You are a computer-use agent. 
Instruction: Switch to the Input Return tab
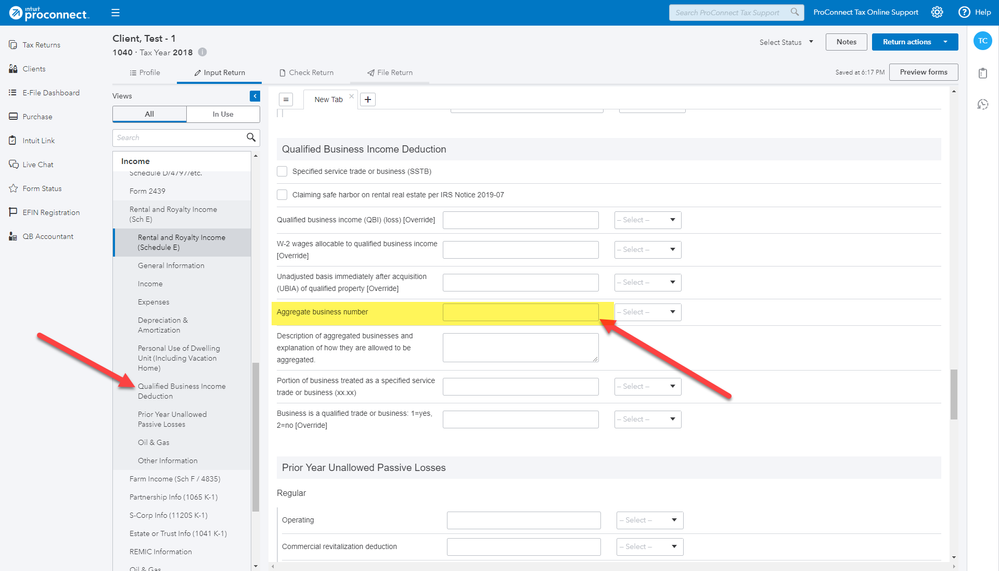pyautogui.click(x=220, y=73)
